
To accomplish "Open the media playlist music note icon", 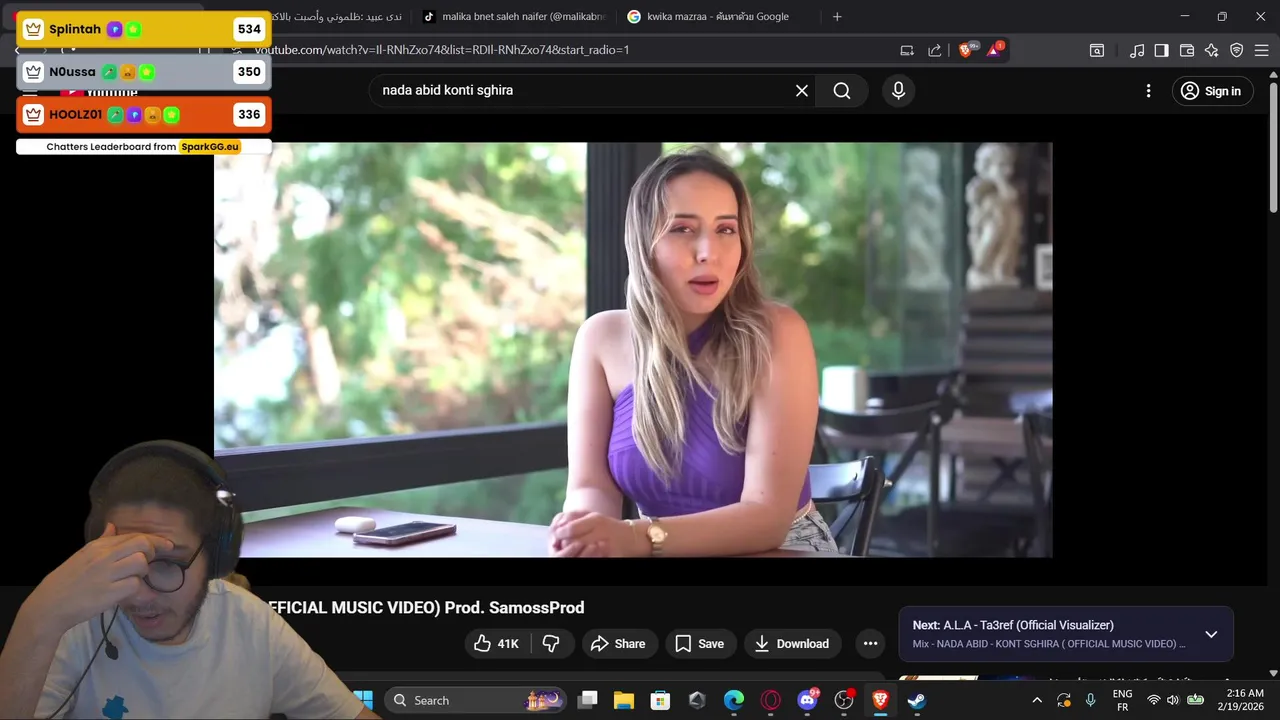I will pyautogui.click(x=1137, y=50).
